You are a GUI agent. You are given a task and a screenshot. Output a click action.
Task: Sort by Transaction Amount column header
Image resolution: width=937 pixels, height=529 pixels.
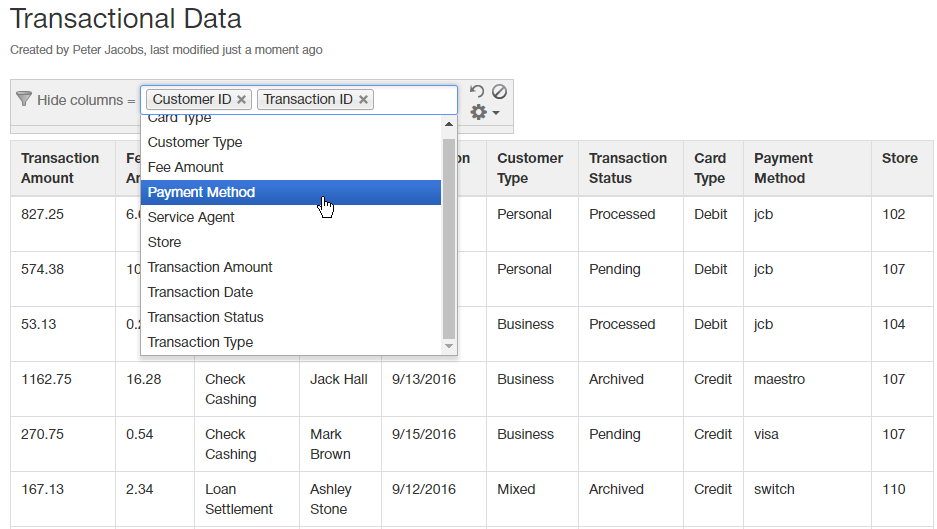(x=60, y=168)
